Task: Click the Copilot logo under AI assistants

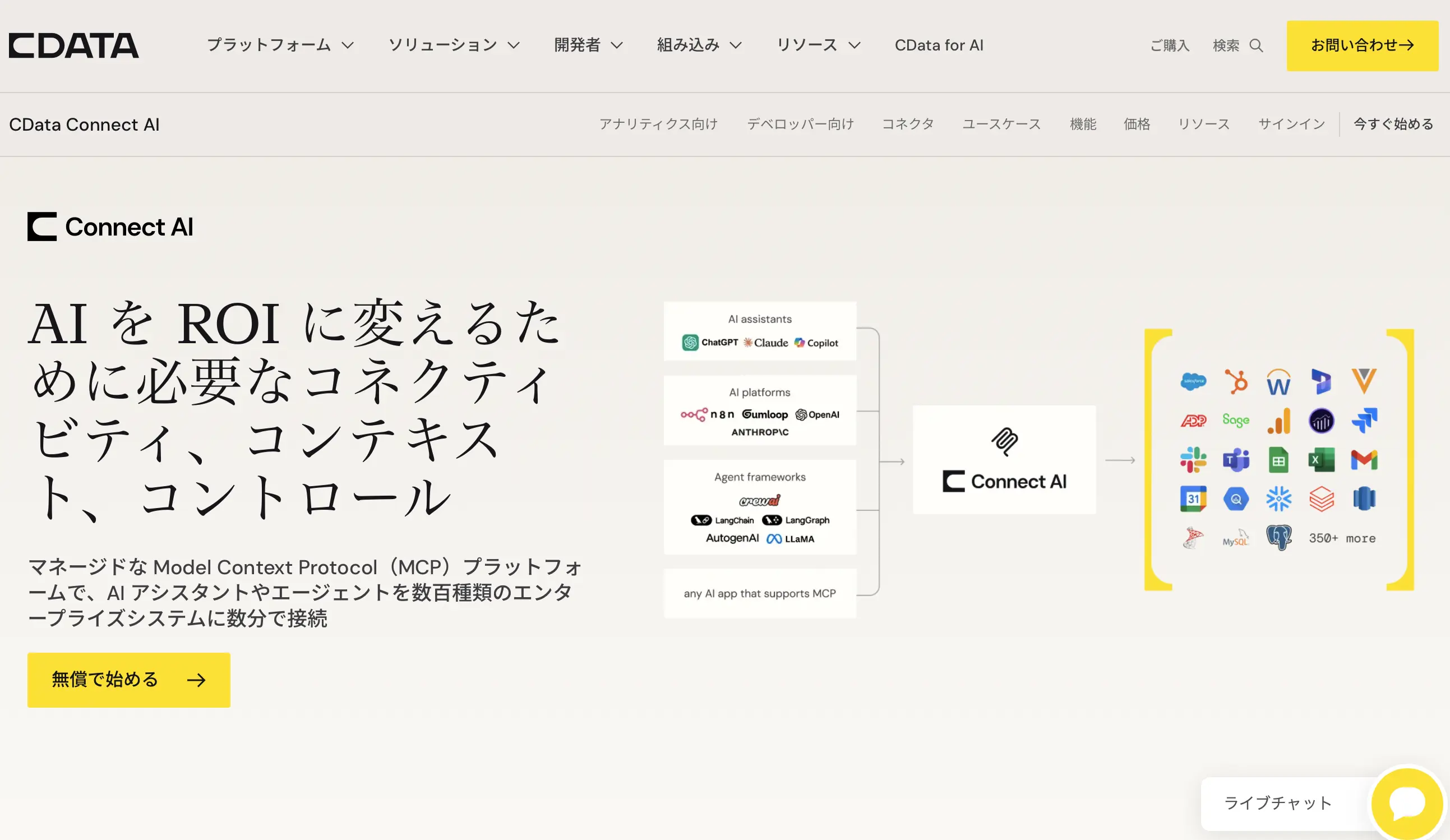Action: [816, 342]
